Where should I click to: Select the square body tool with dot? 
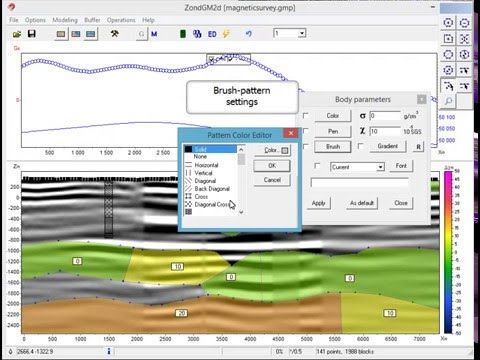click(448, 39)
